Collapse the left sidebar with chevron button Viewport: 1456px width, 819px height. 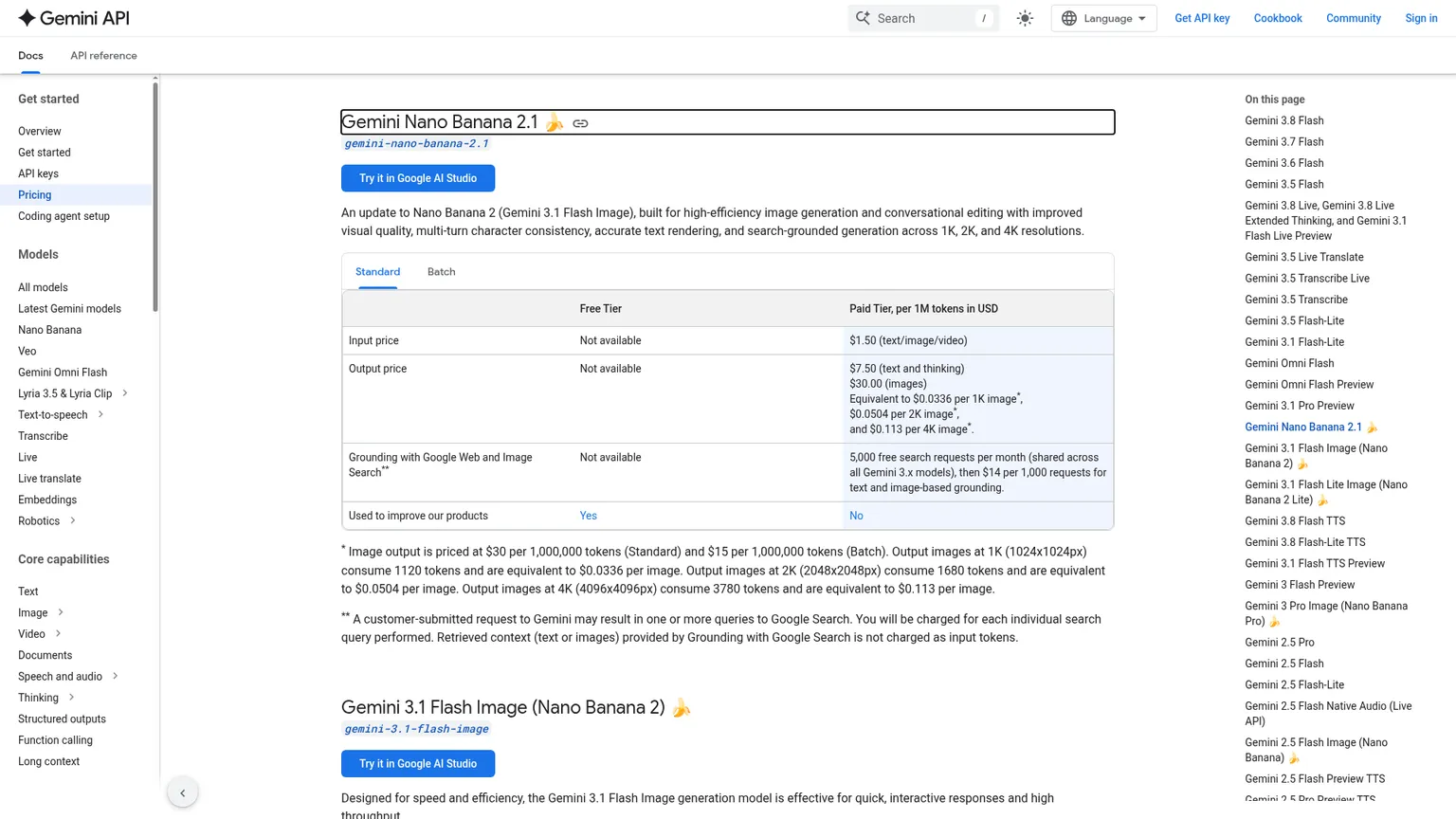pyautogui.click(x=183, y=792)
